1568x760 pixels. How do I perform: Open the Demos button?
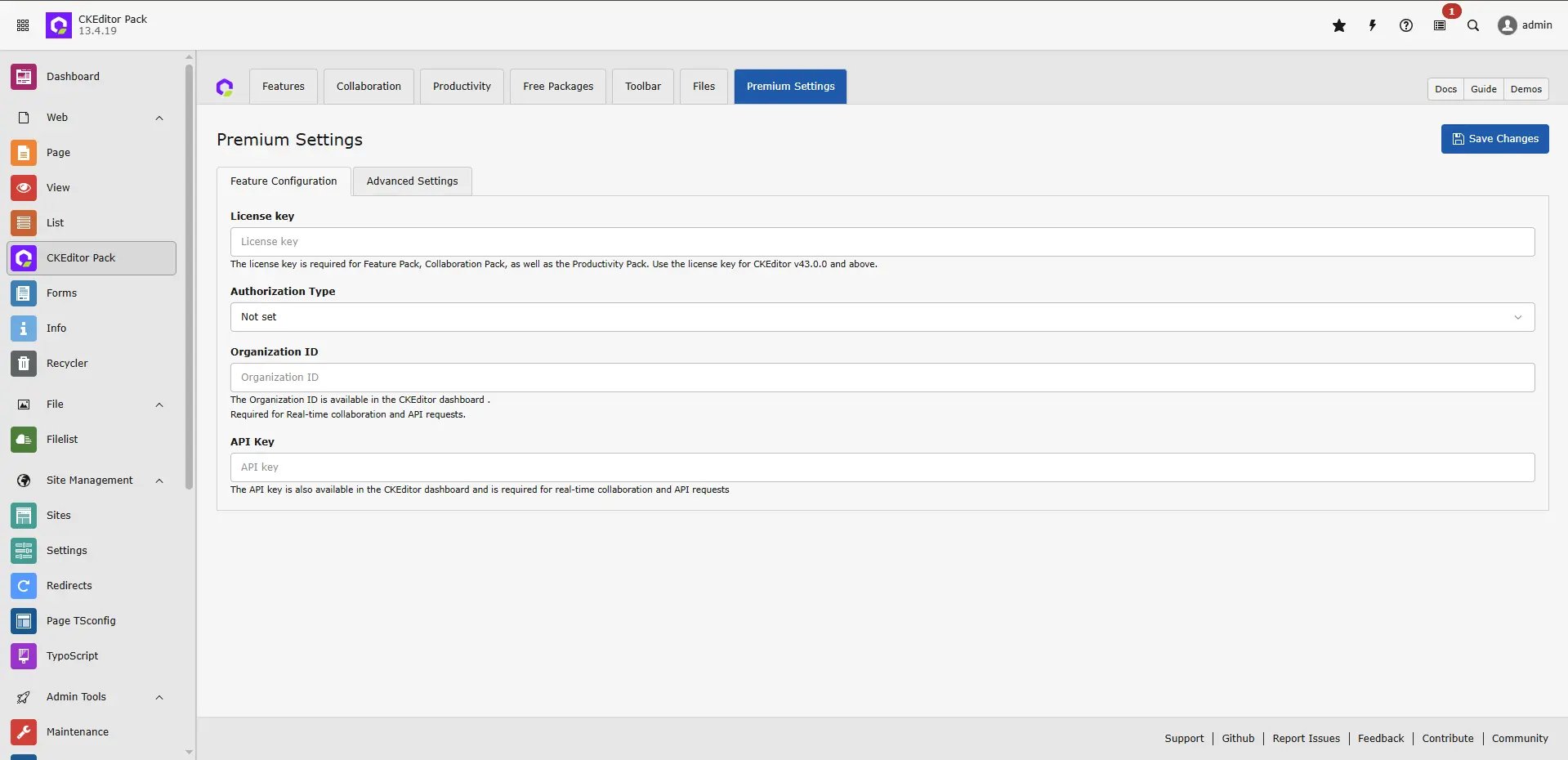point(1526,89)
